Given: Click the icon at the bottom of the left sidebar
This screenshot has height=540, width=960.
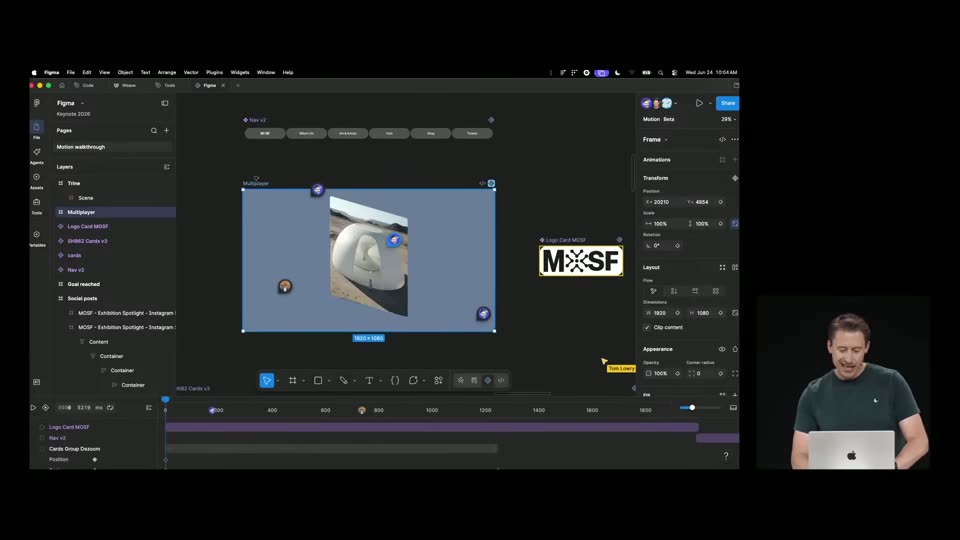Looking at the screenshot, I should pos(37,382).
